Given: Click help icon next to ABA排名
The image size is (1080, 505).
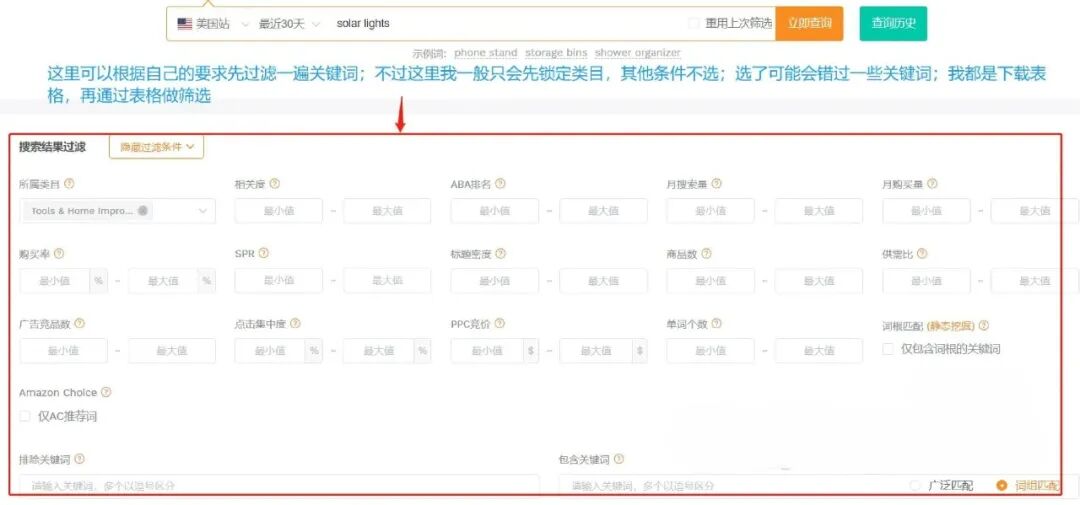Looking at the screenshot, I should tap(500, 184).
